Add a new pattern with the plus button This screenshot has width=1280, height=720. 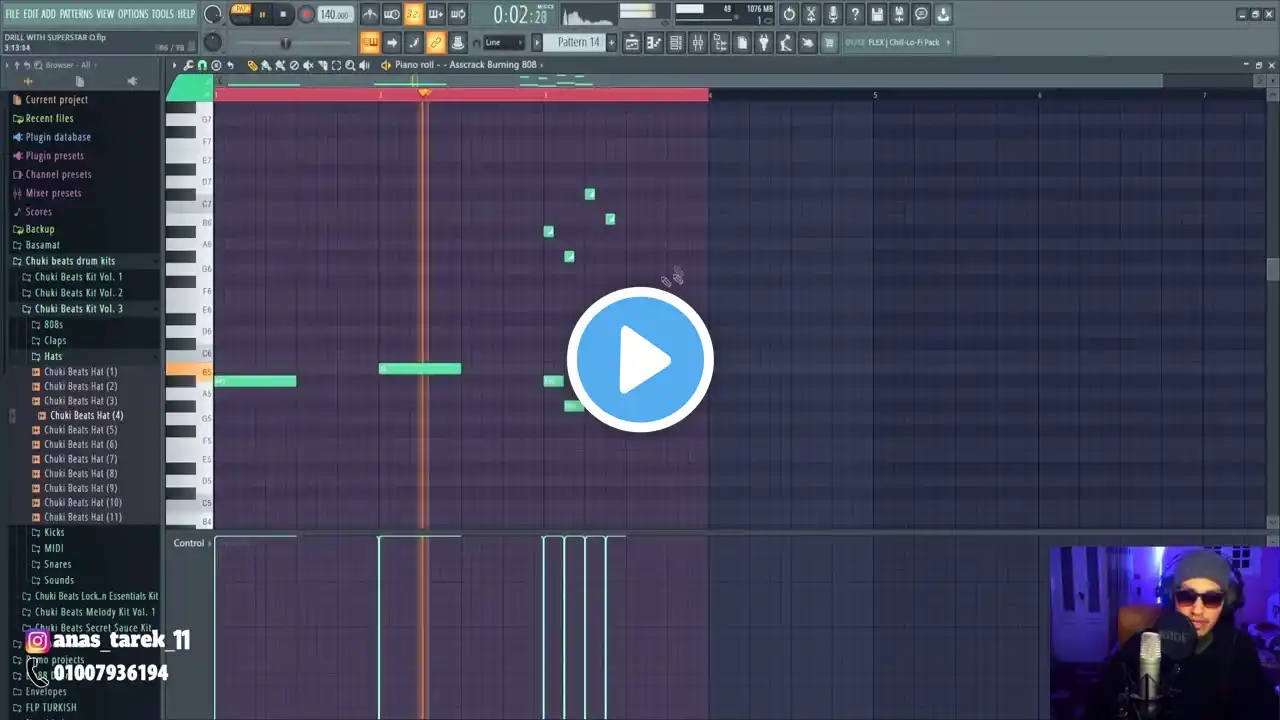(x=610, y=42)
